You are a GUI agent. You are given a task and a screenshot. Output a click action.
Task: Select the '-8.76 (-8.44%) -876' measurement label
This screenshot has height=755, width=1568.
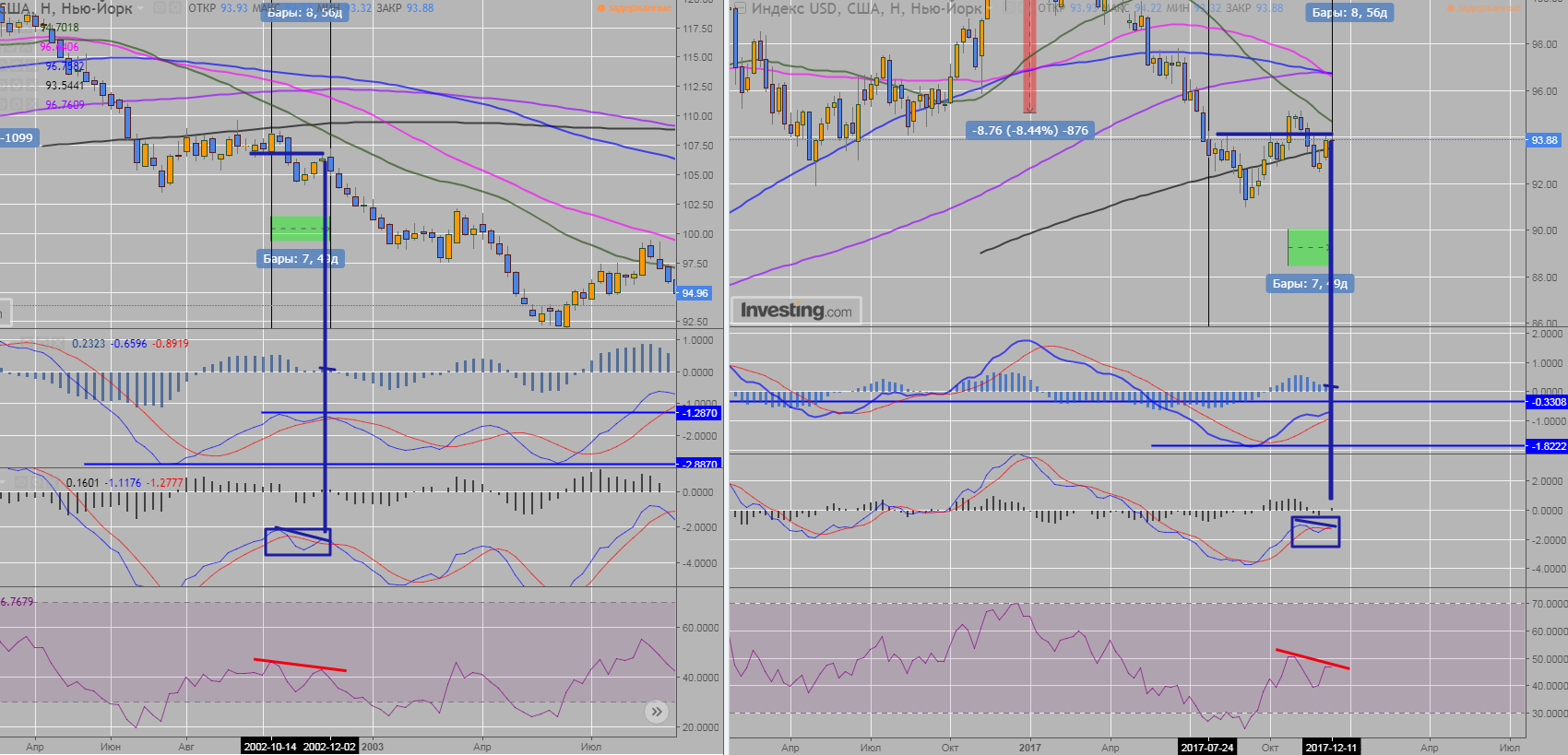[x=1029, y=130]
